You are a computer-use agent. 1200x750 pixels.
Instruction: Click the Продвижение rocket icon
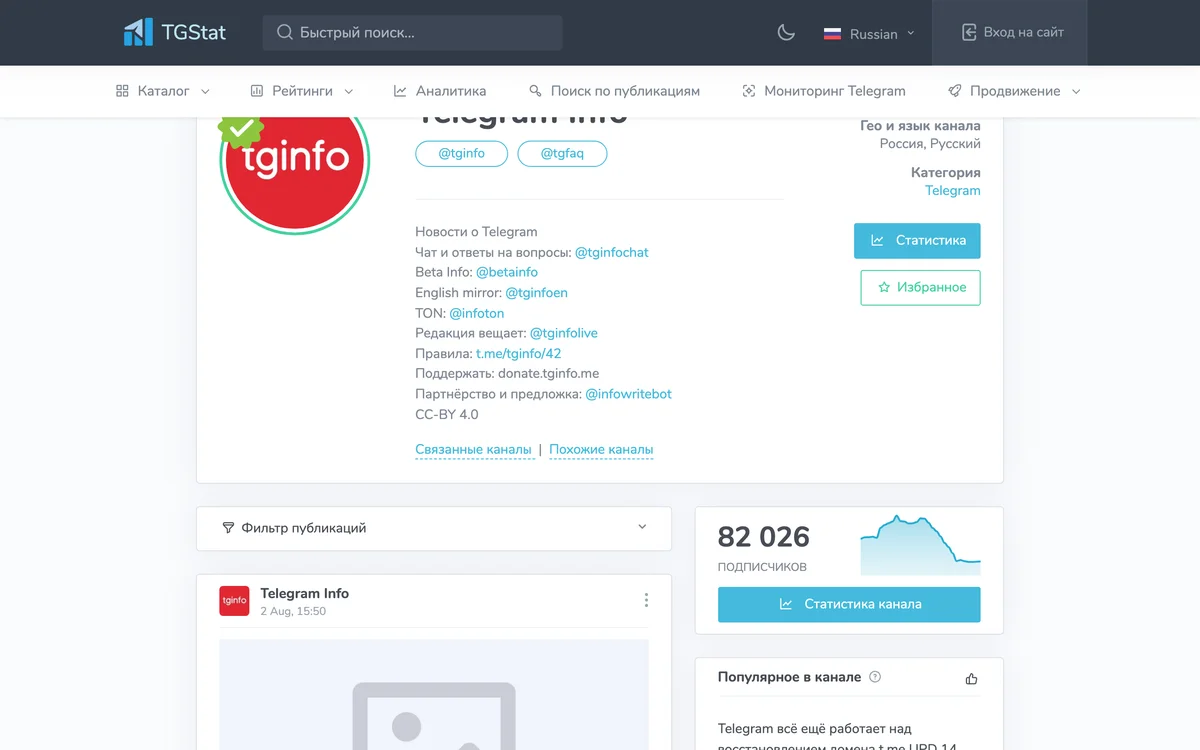point(955,91)
